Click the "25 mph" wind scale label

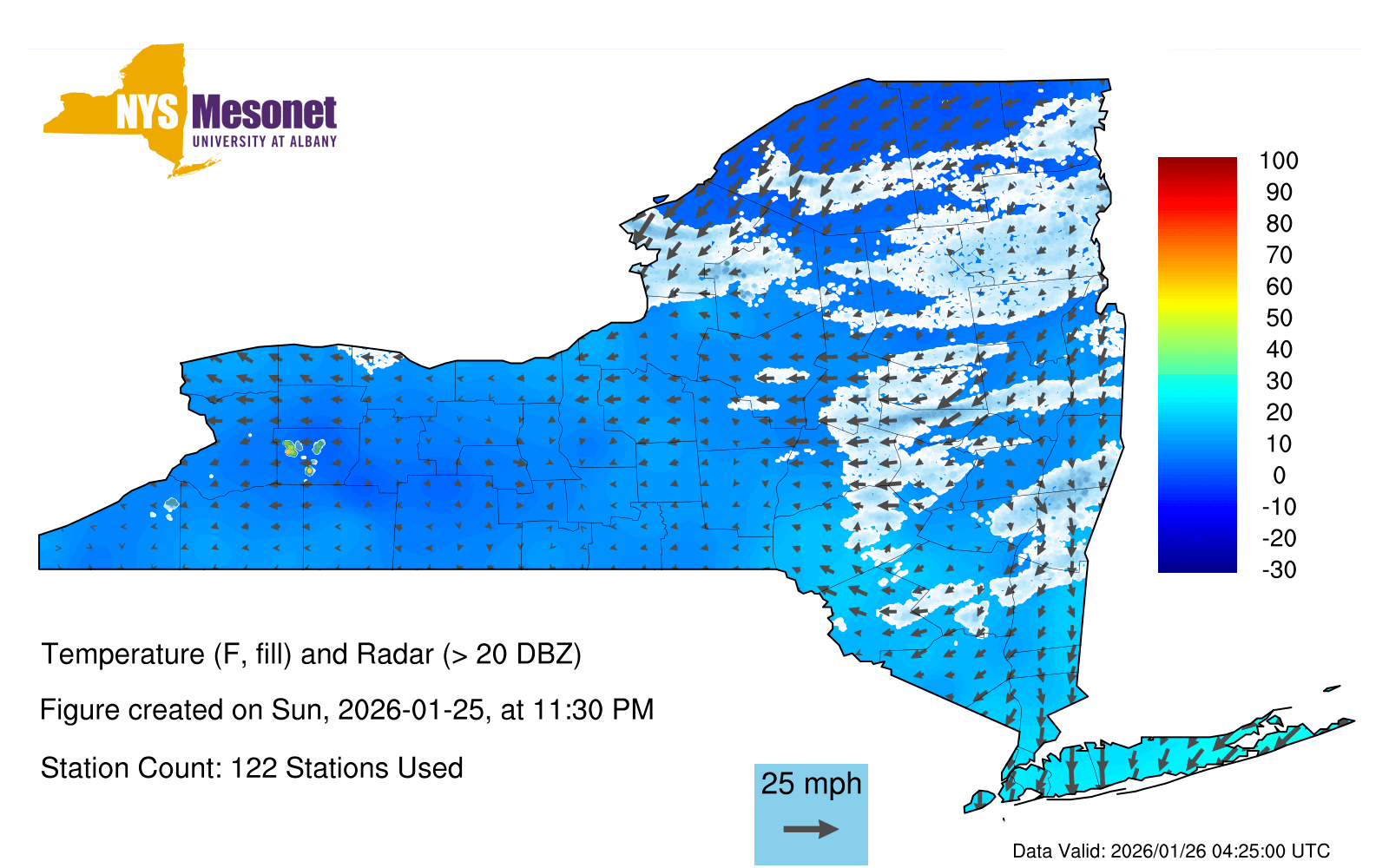pos(811,783)
